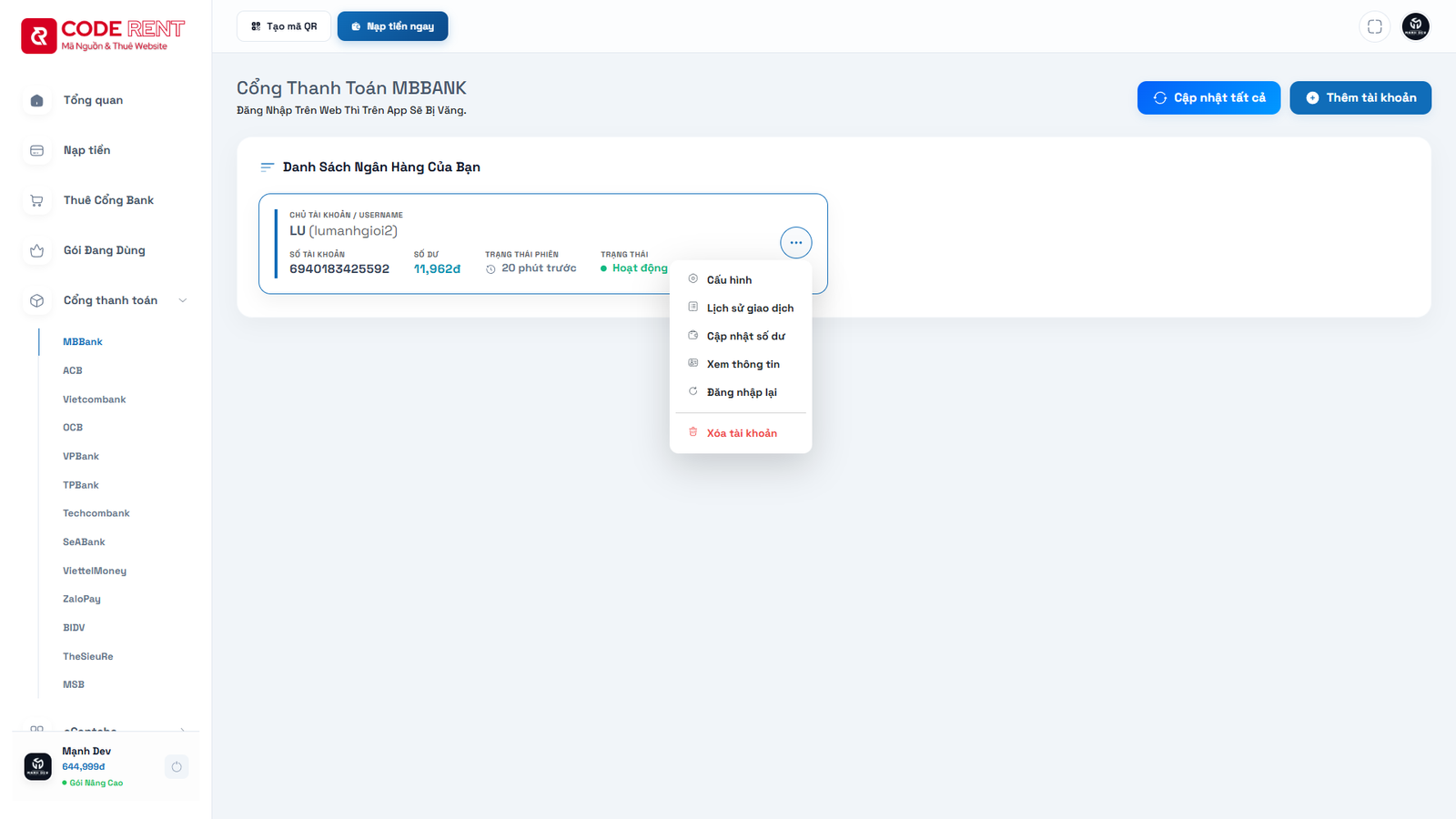Select Techcombank from sidebar list
This screenshot has height=819, width=1456.
[96, 513]
